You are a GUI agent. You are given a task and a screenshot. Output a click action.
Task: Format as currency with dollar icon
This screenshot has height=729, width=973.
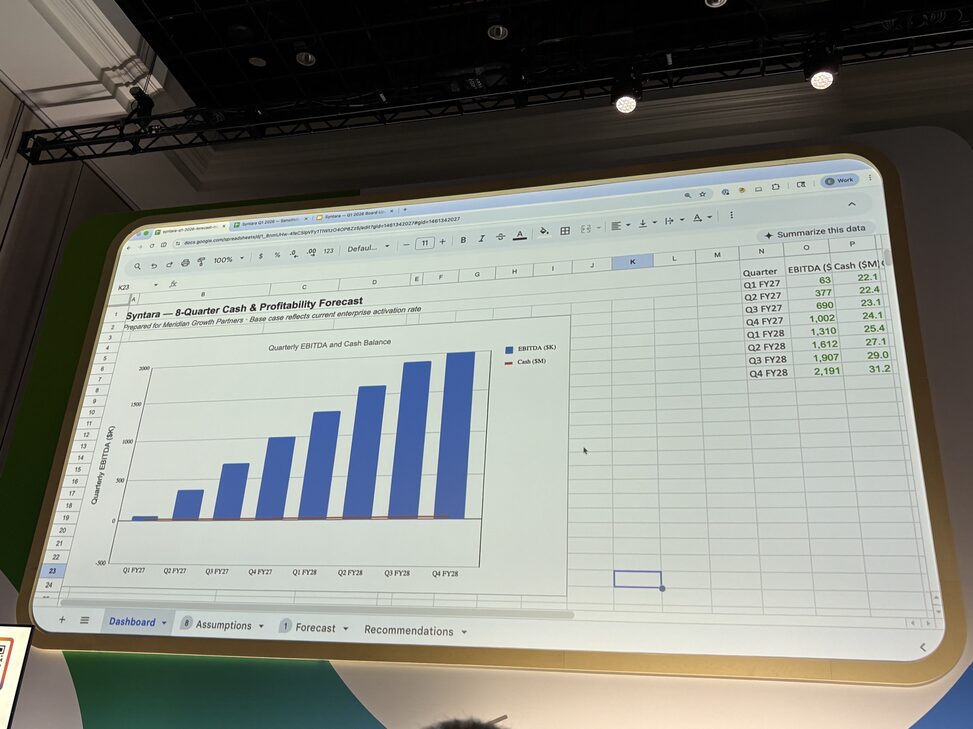click(260, 257)
